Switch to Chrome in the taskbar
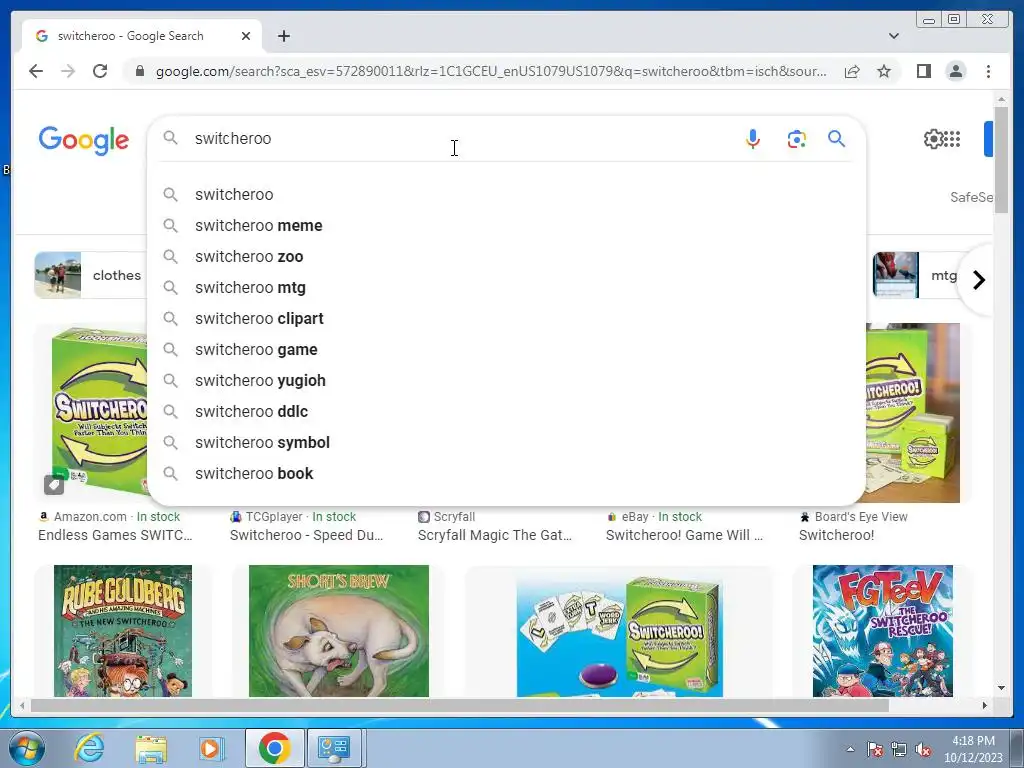Screen dimensions: 1024x768 [274, 748]
